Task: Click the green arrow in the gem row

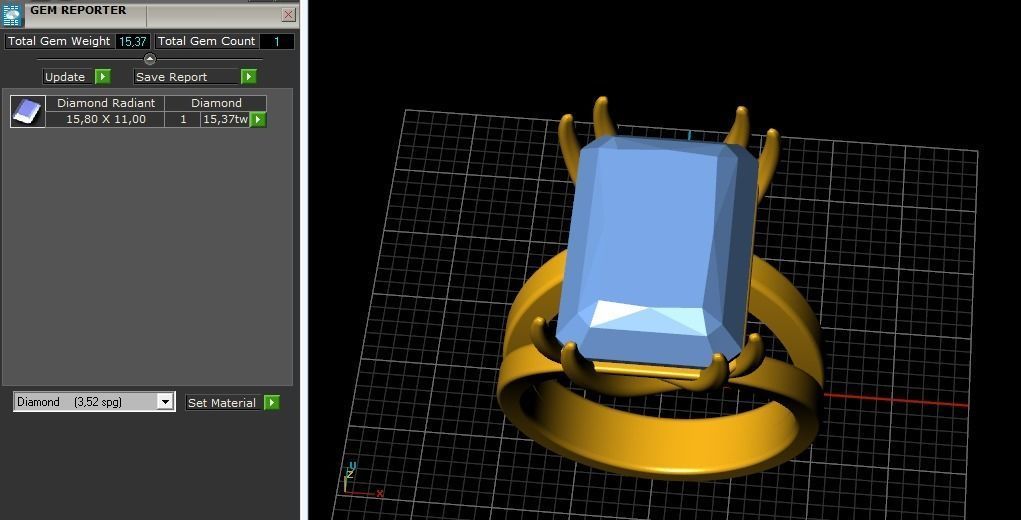Action: 258,120
